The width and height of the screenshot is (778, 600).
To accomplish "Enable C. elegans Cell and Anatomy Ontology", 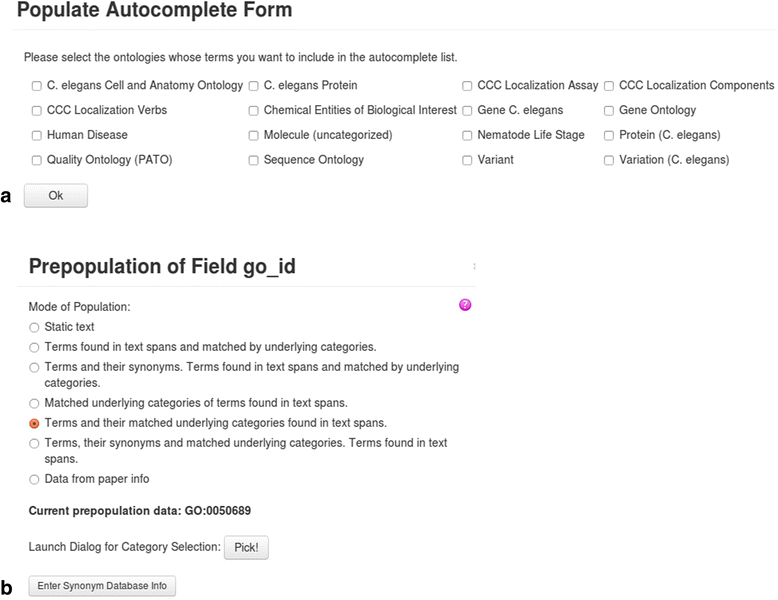I will tap(37, 86).
